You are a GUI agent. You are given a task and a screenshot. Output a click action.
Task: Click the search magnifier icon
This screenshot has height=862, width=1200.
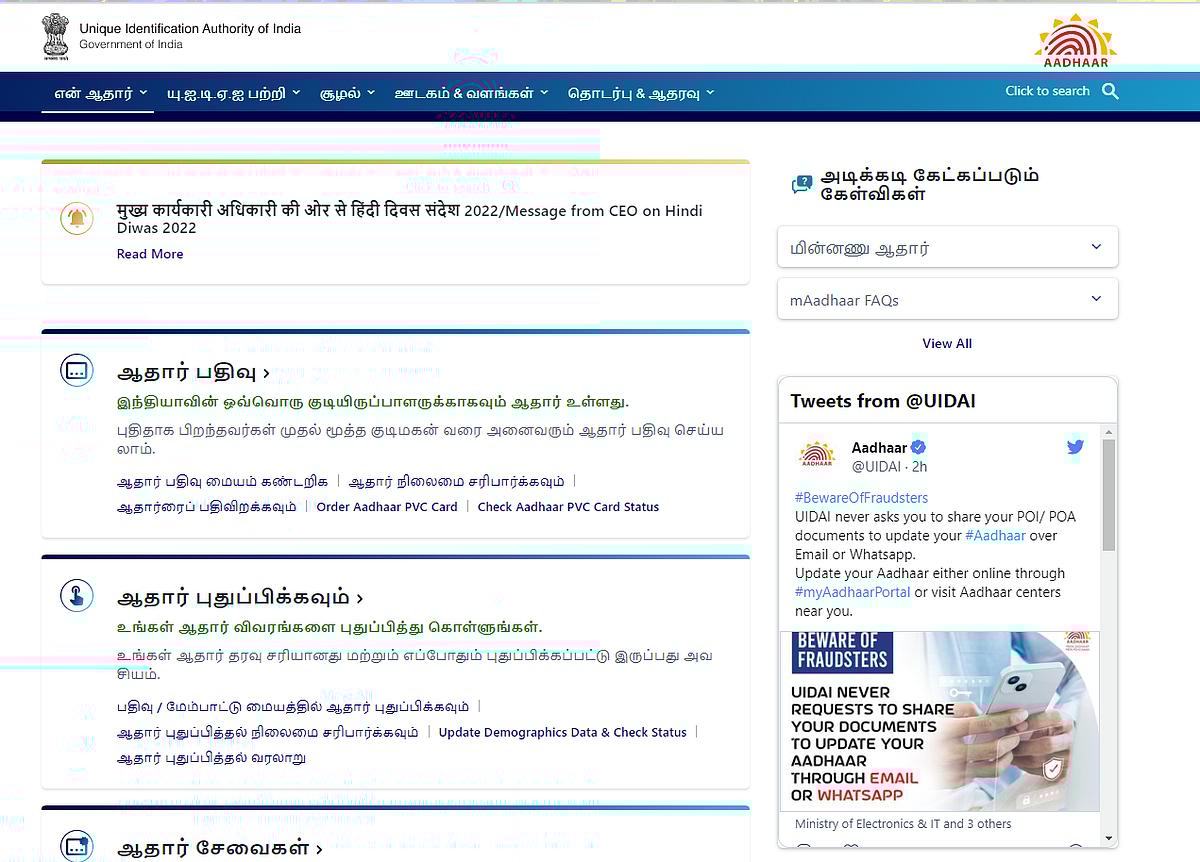pos(1110,90)
